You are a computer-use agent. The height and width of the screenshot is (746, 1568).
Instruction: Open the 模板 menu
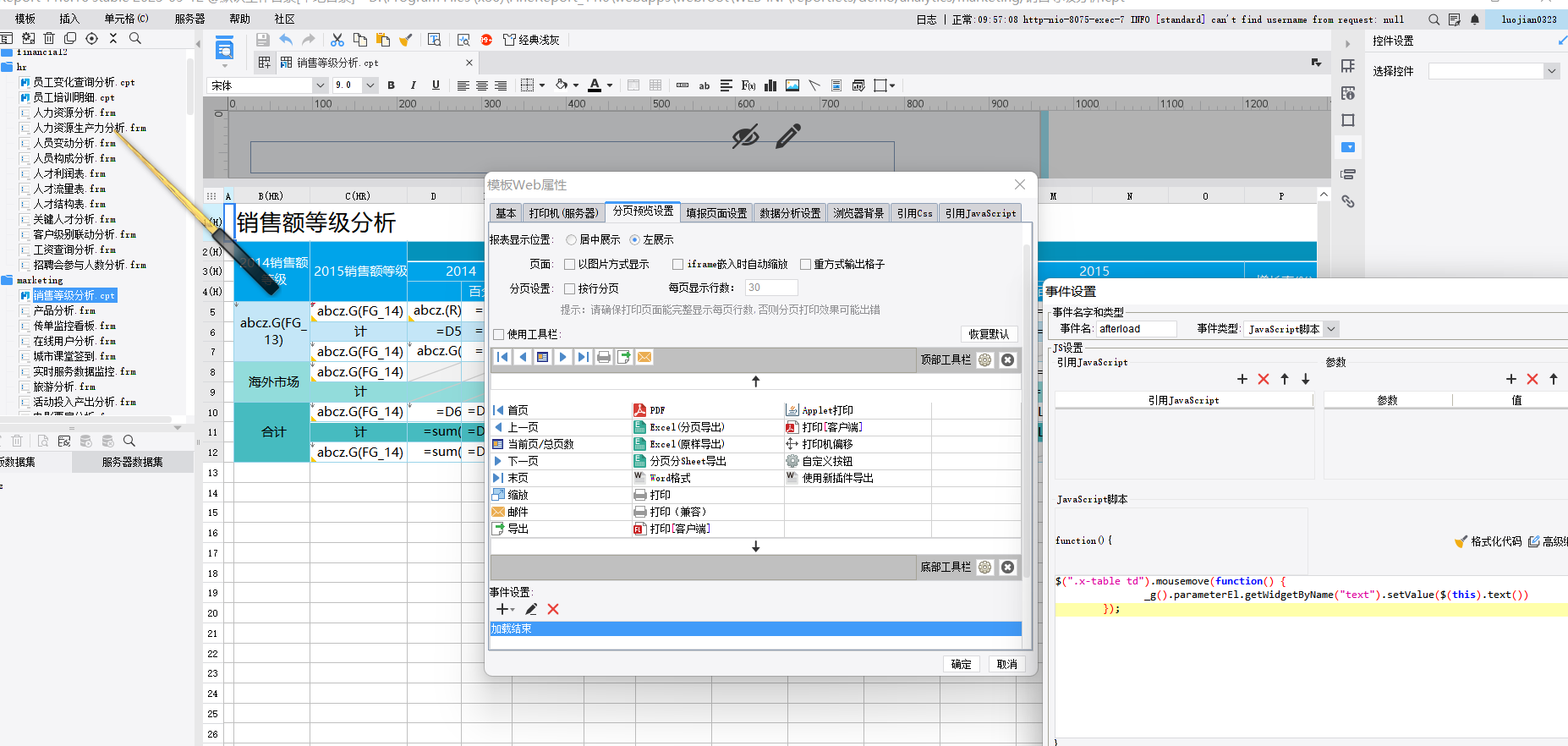tap(25, 19)
